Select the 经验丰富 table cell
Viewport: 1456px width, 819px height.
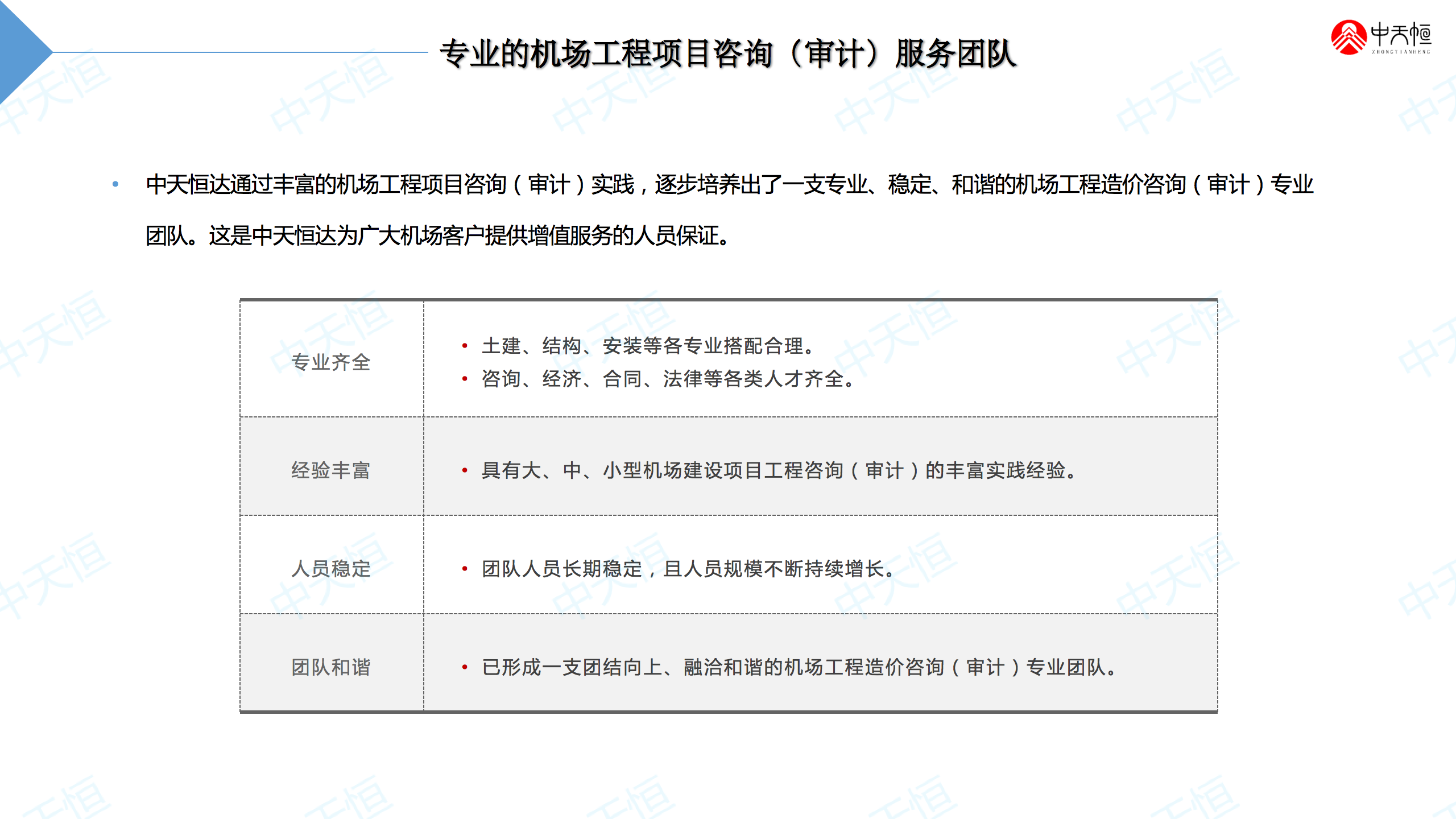(x=331, y=470)
